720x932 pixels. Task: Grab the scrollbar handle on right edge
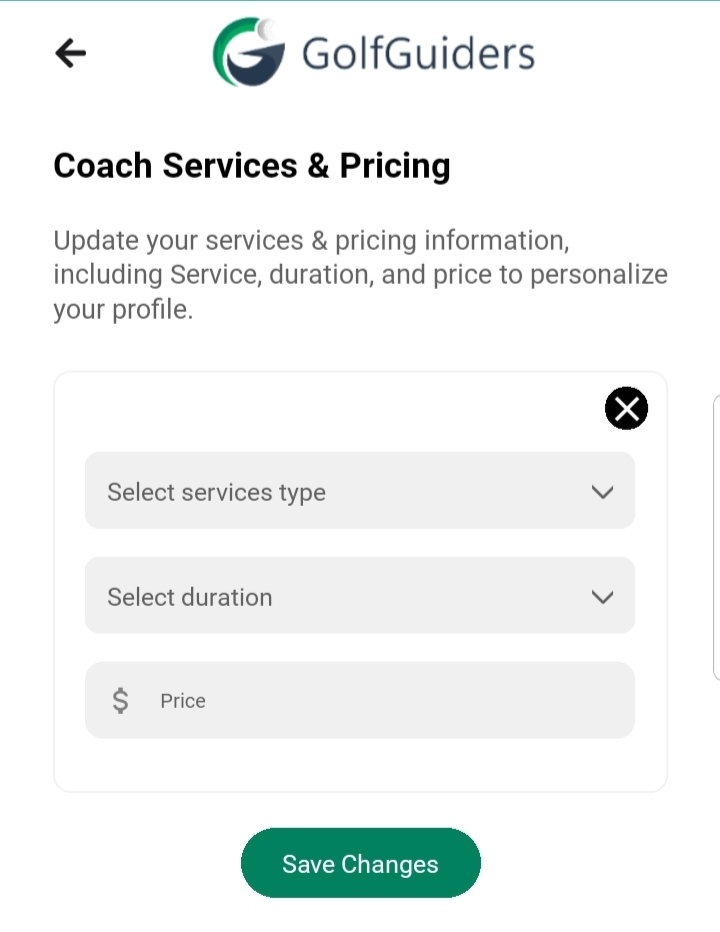[x=715, y=538]
